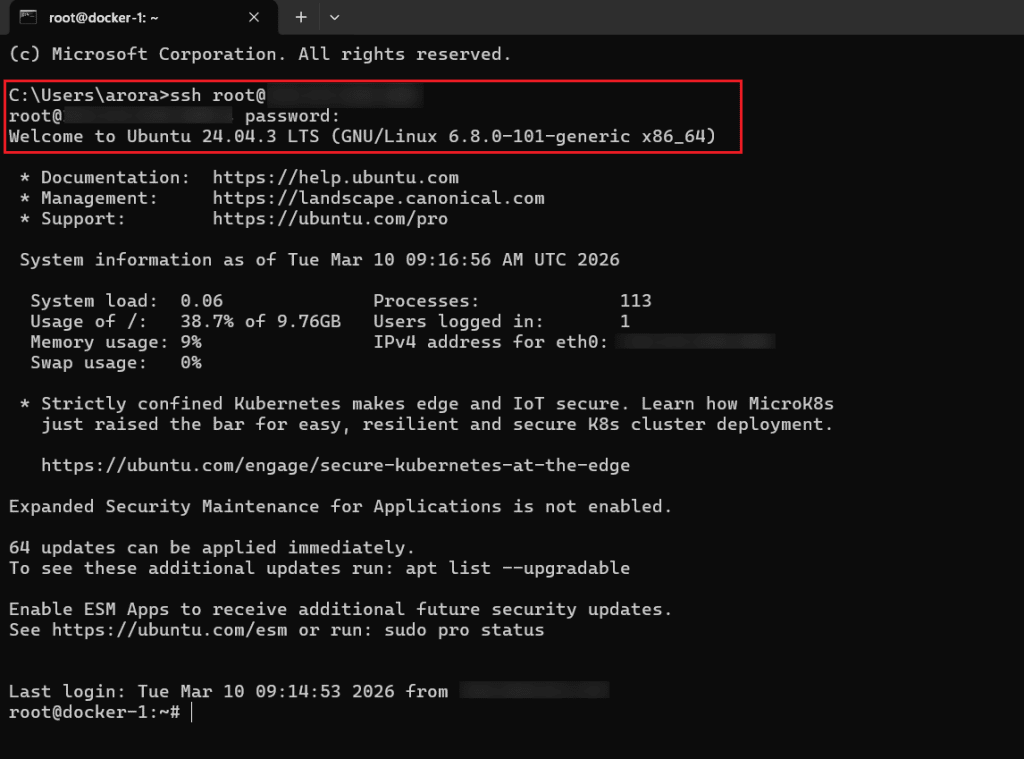Click the Welcome to Ubuntu 24.04.3 LTS line

click(x=362, y=136)
